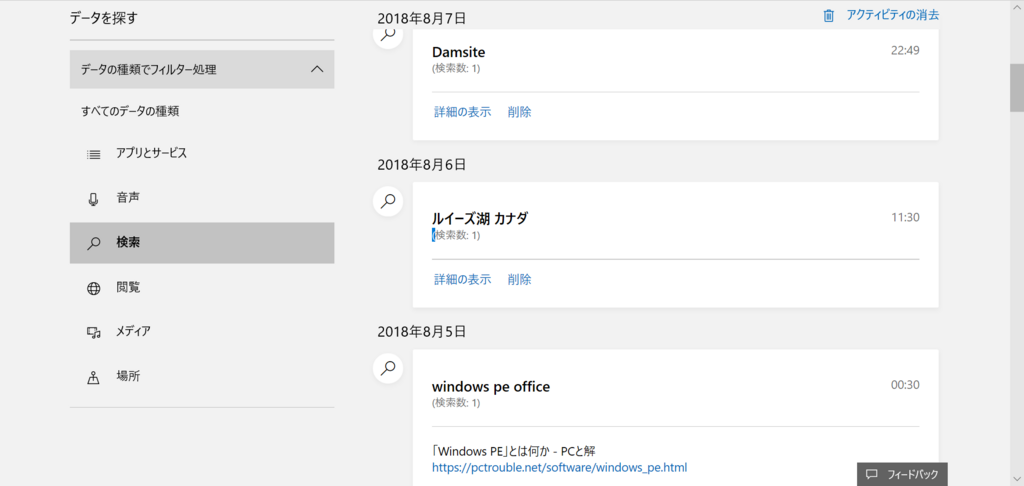Click the vertical scrollbar thumb
The width and height of the screenshot is (1024, 486).
[x=1017, y=88]
